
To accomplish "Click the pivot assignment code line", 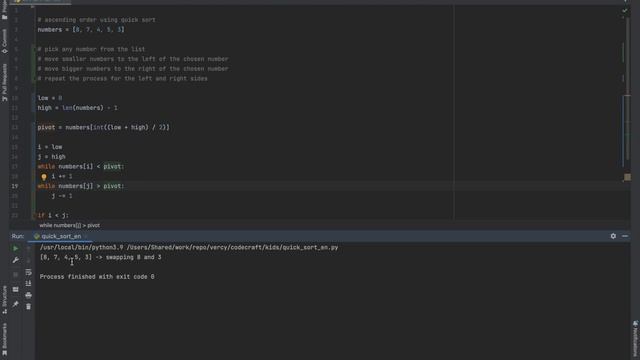I will point(103,128).
